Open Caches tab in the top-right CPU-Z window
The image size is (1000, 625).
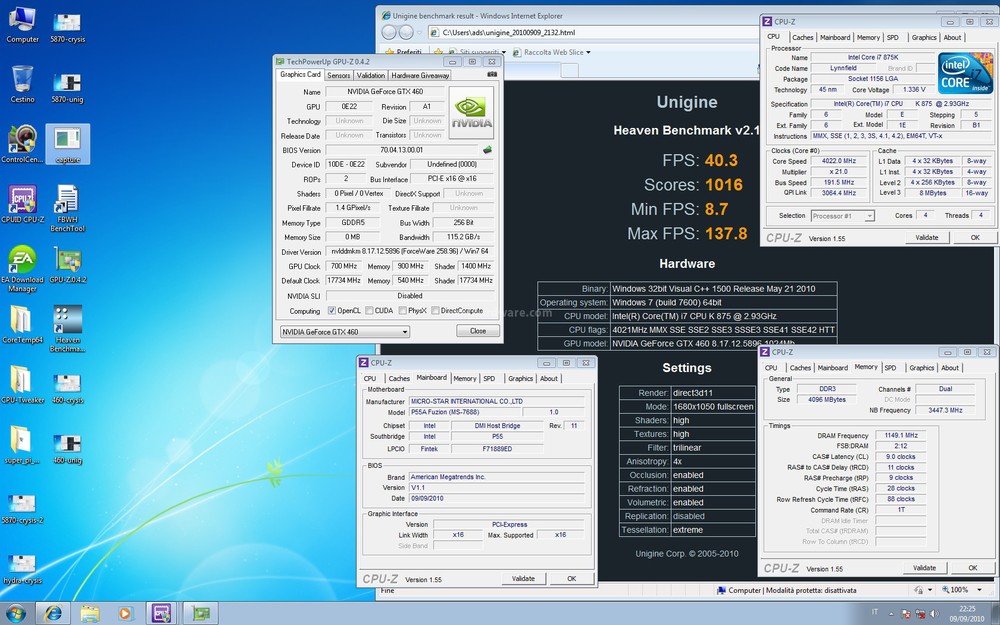[x=802, y=38]
